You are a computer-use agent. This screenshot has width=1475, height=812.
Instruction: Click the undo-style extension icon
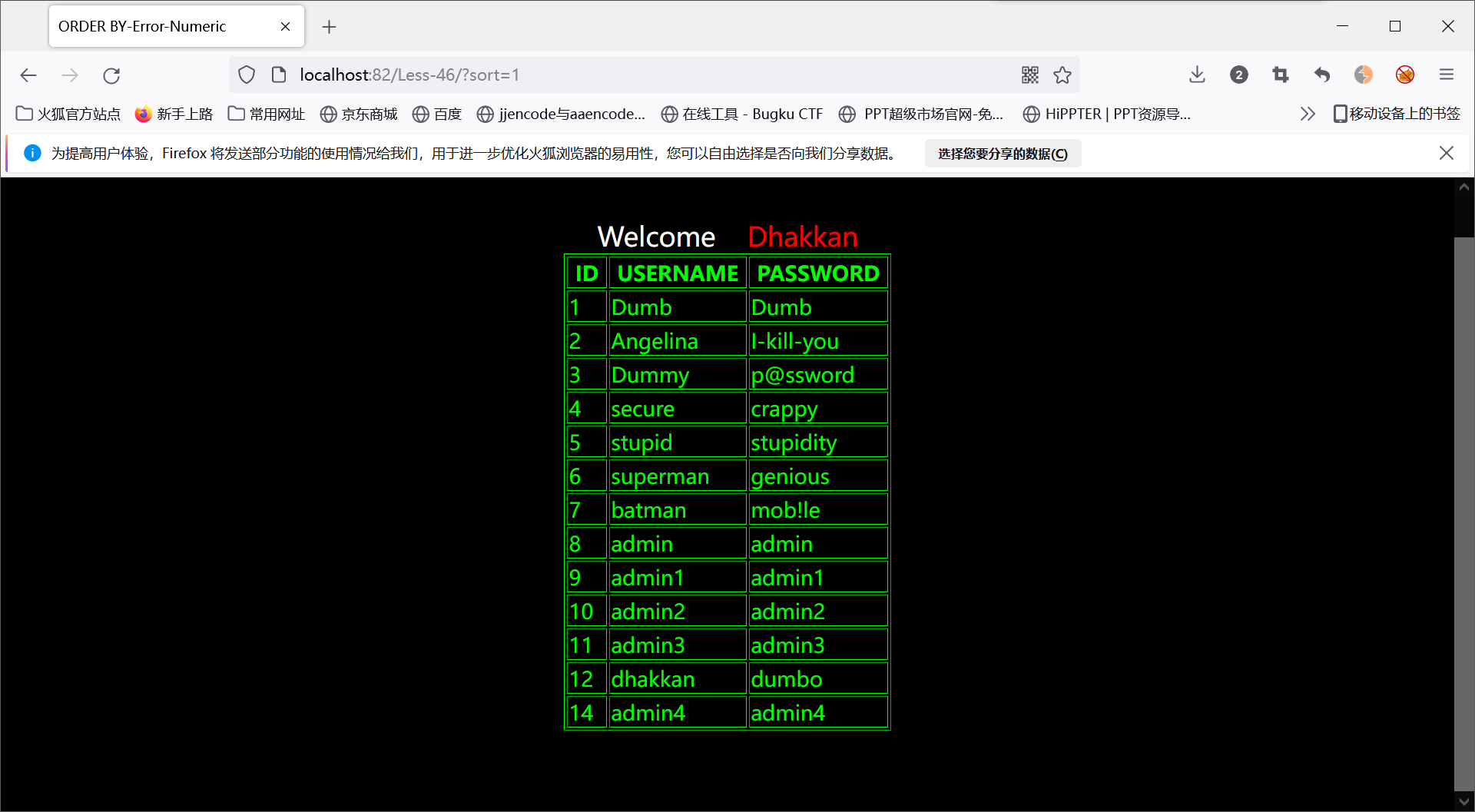tap(1322, 75)
